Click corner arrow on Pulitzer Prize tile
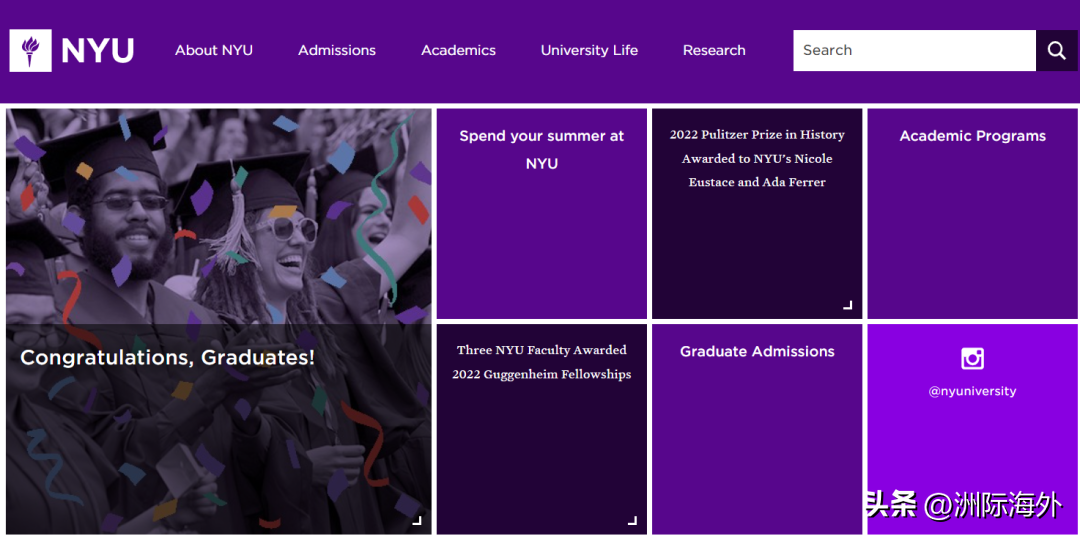This screenshot has height=536, width=1080. pyautogui.click(x=847, y=305)
